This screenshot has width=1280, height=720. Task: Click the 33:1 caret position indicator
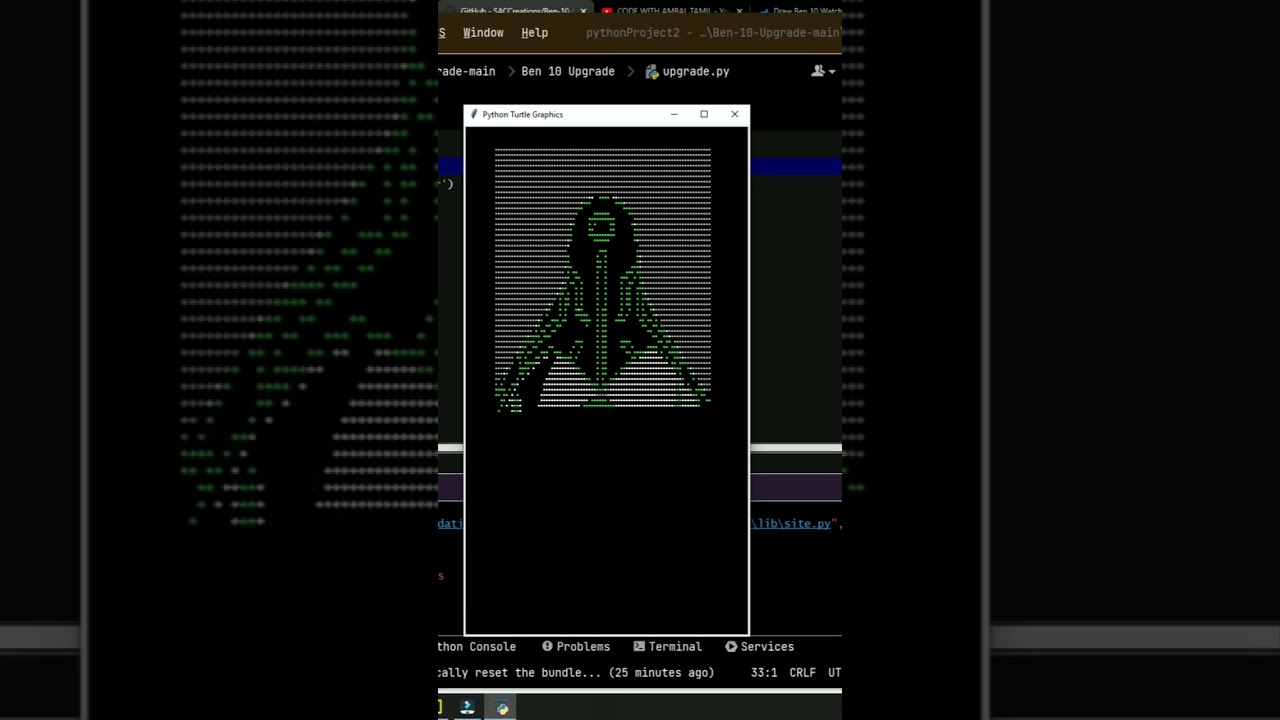764,673
